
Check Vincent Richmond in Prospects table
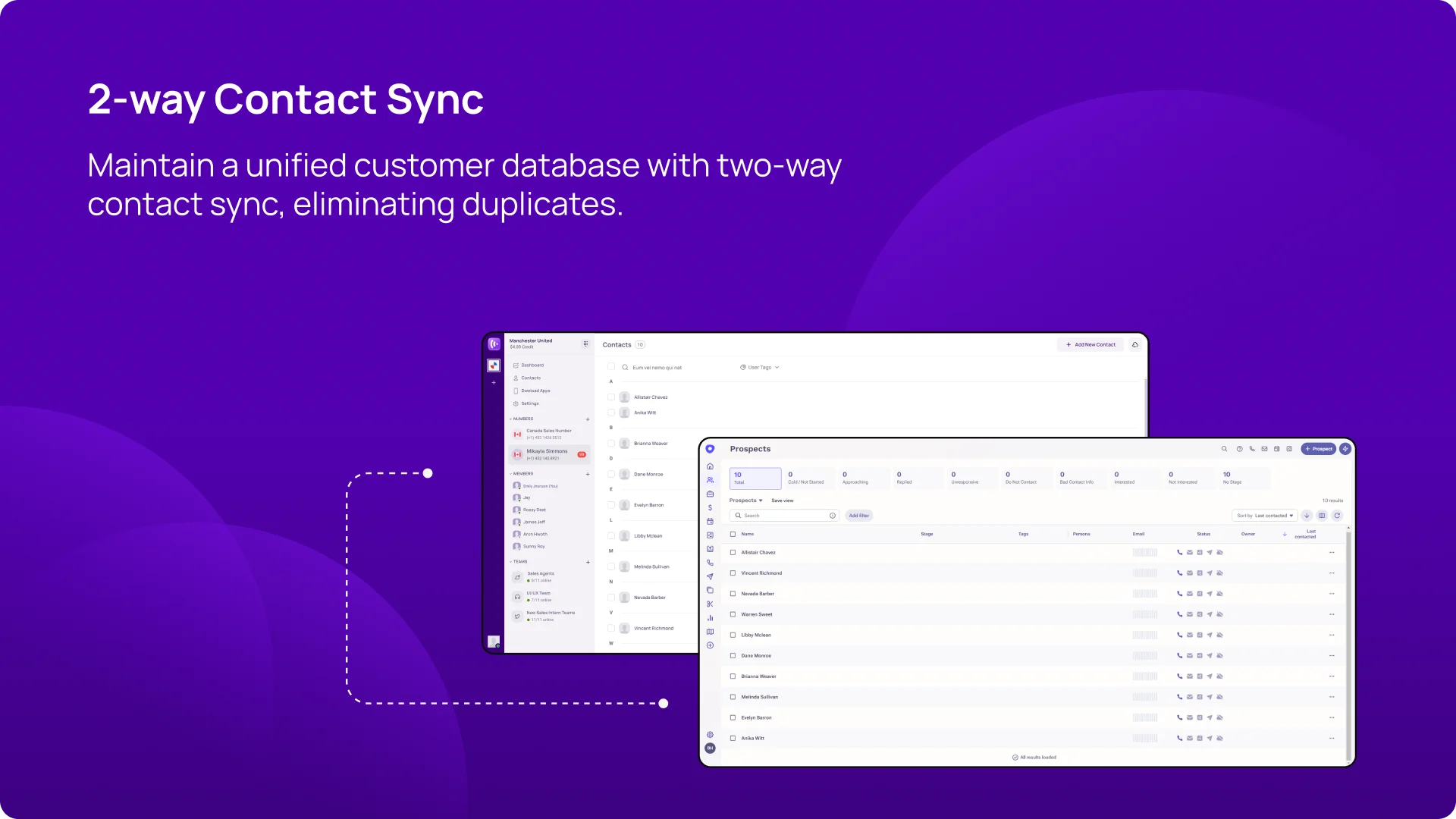[x=733, y=573]
